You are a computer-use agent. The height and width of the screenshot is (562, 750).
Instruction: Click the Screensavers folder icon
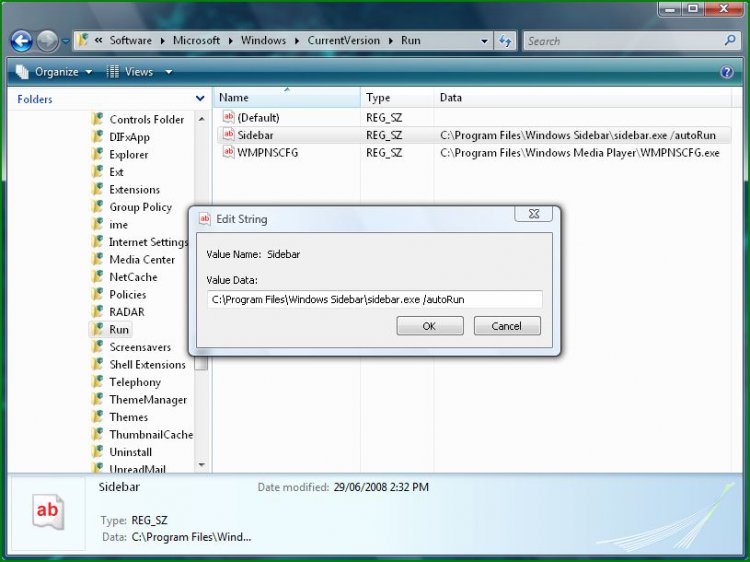pos(97,346)
